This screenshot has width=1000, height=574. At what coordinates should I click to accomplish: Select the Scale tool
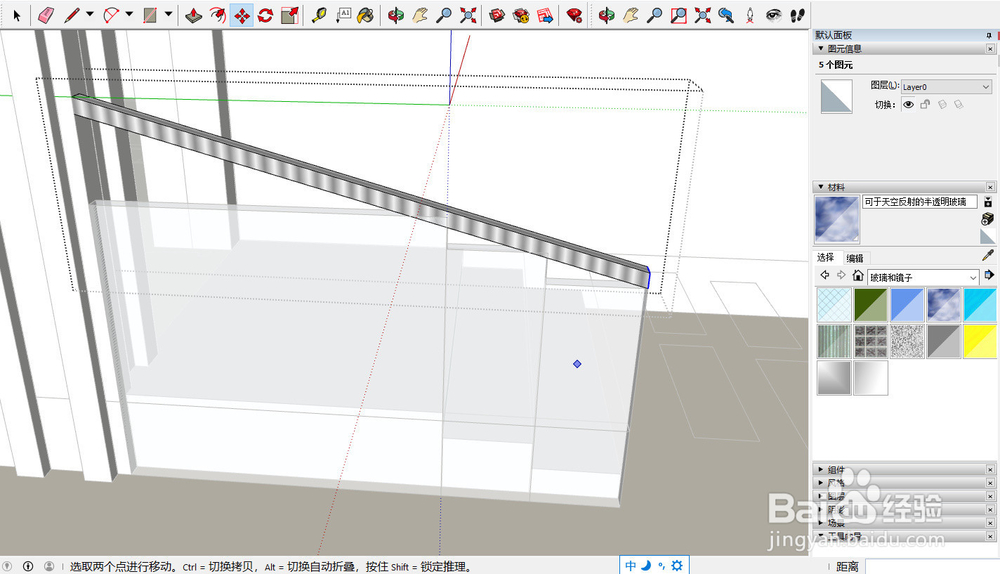290,15
